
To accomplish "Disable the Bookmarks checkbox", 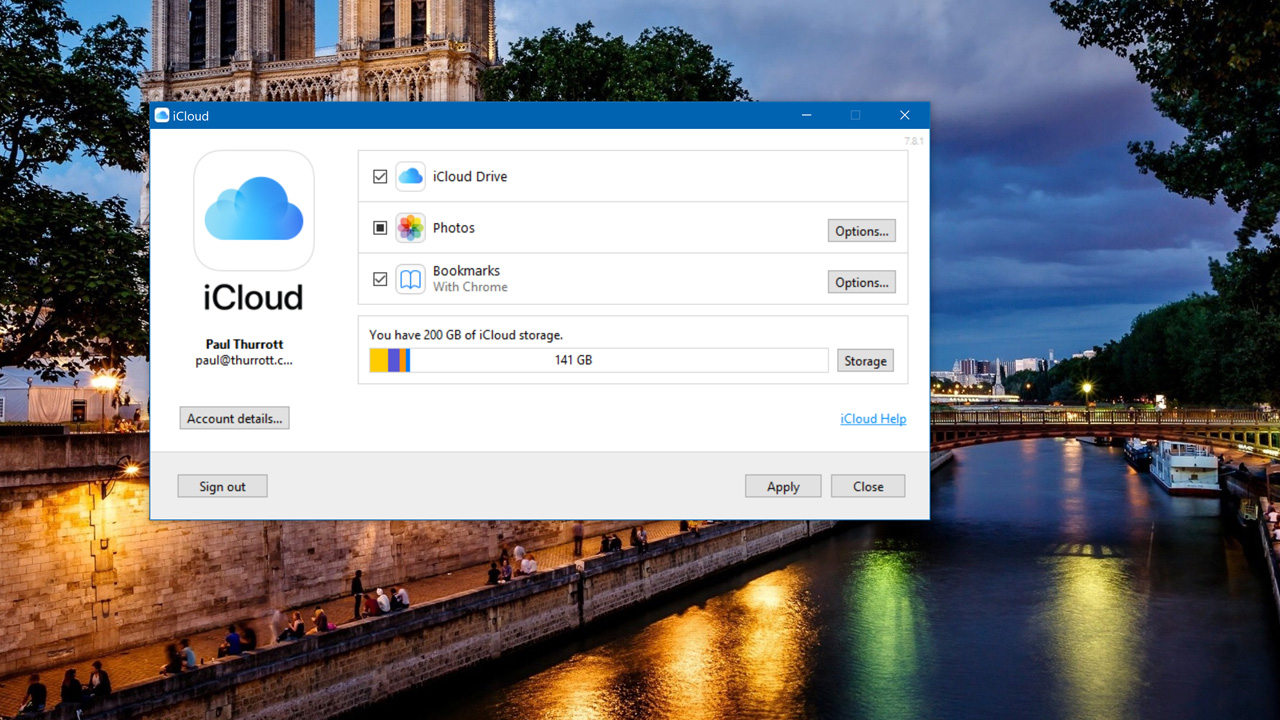I will tap(380, 280).
